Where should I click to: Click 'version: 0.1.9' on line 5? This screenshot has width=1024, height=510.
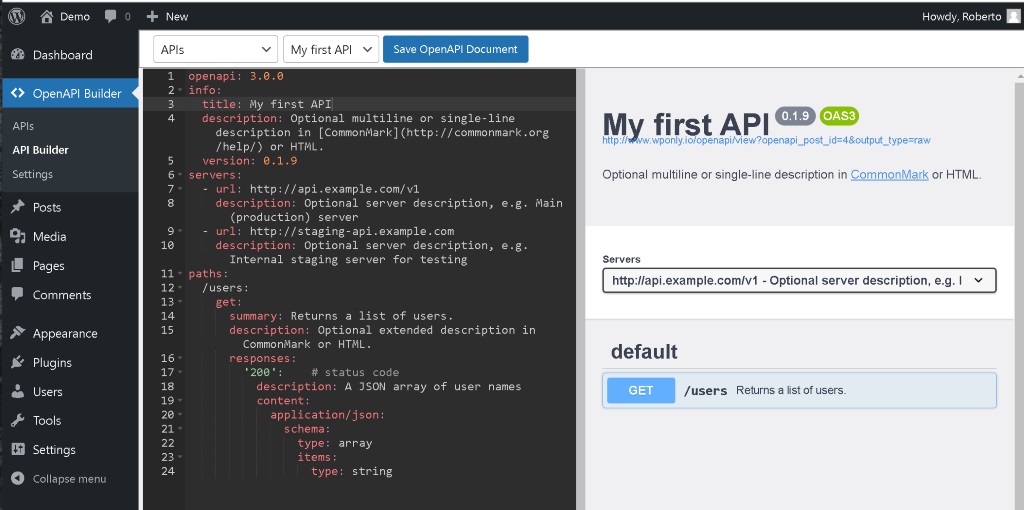[x=249, y=161]
